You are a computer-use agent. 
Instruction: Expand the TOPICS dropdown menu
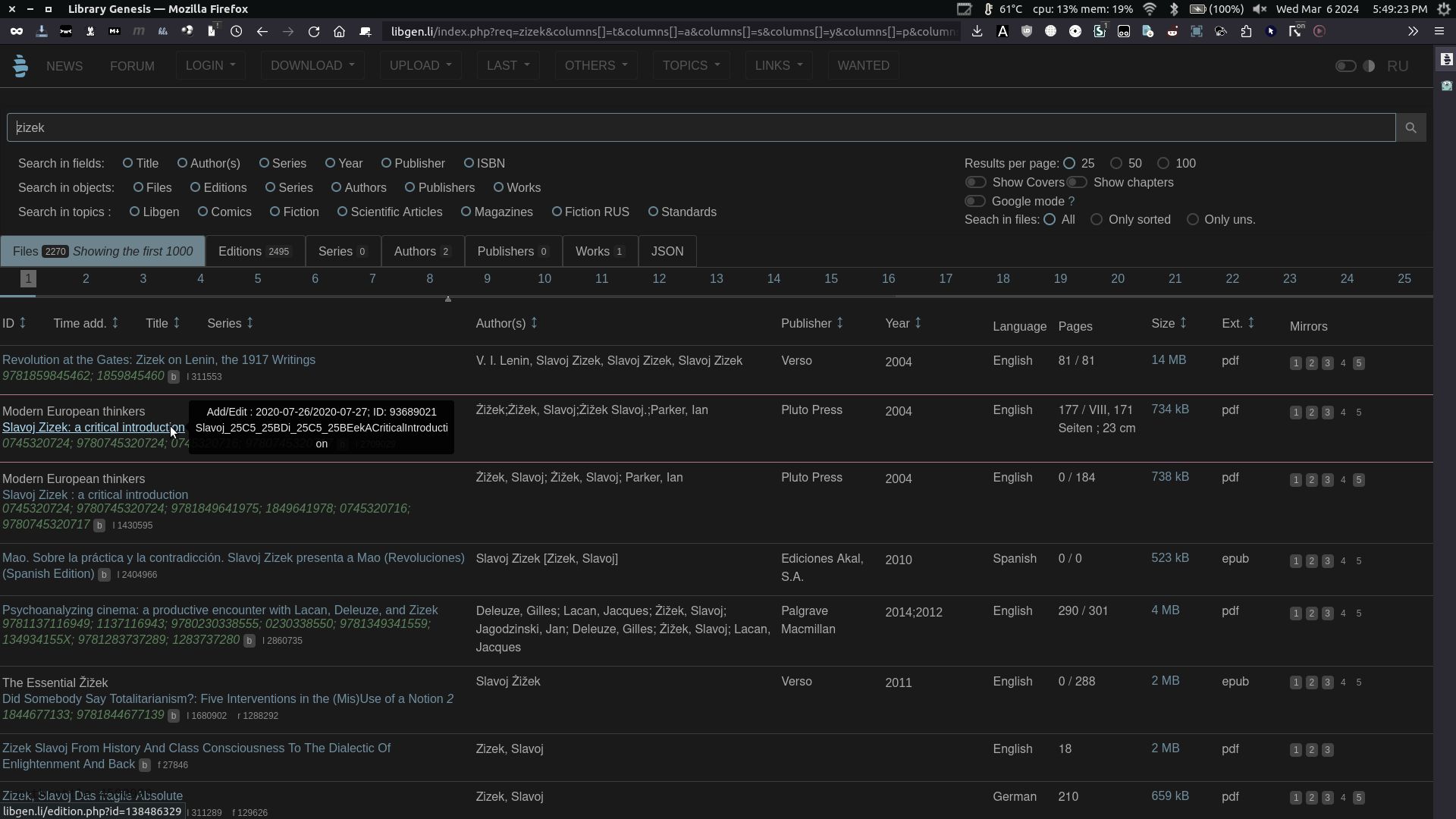(691, 66)
